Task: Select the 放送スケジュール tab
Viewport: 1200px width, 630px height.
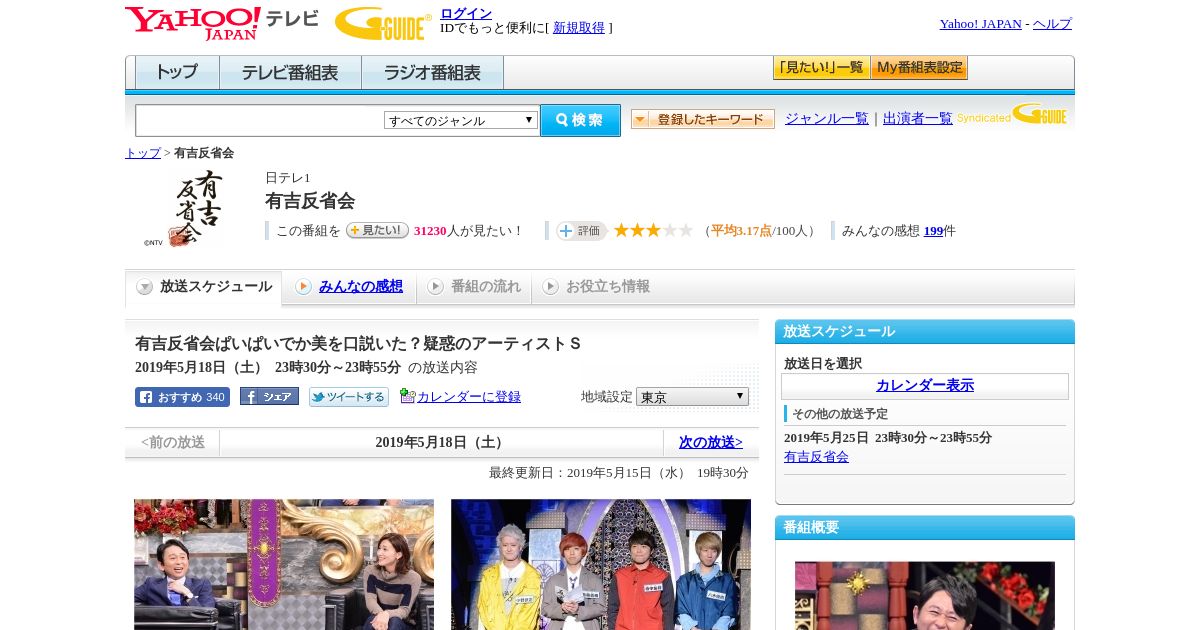Action: [204, 287]
